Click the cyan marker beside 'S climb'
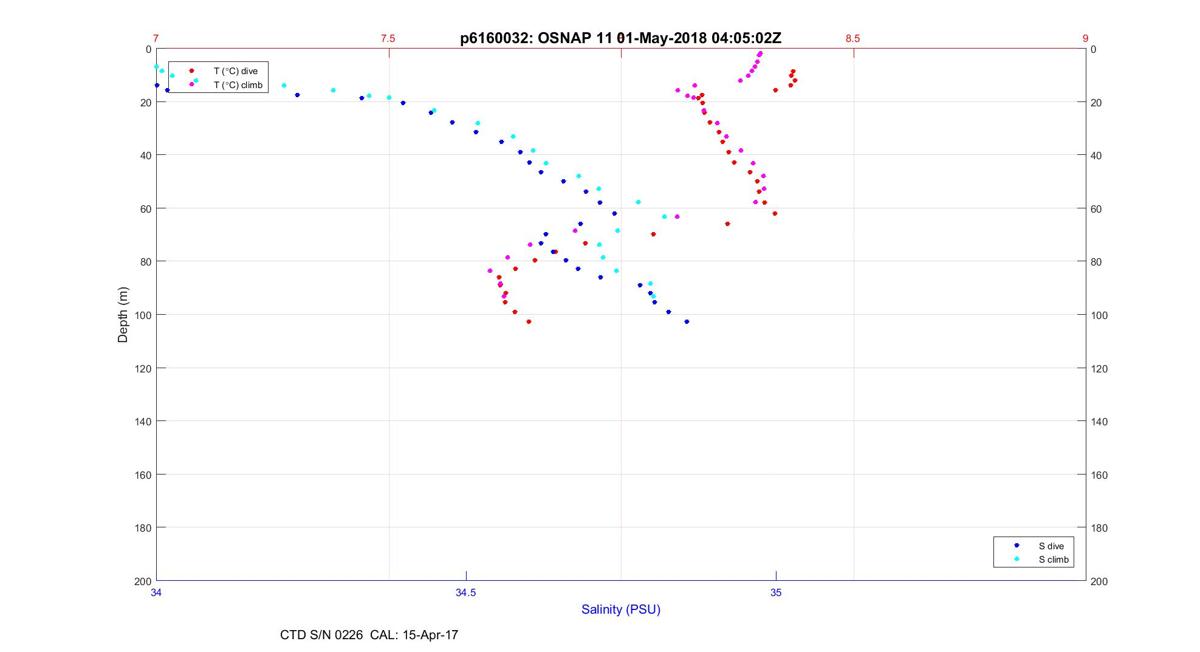 pos(1016,560)
